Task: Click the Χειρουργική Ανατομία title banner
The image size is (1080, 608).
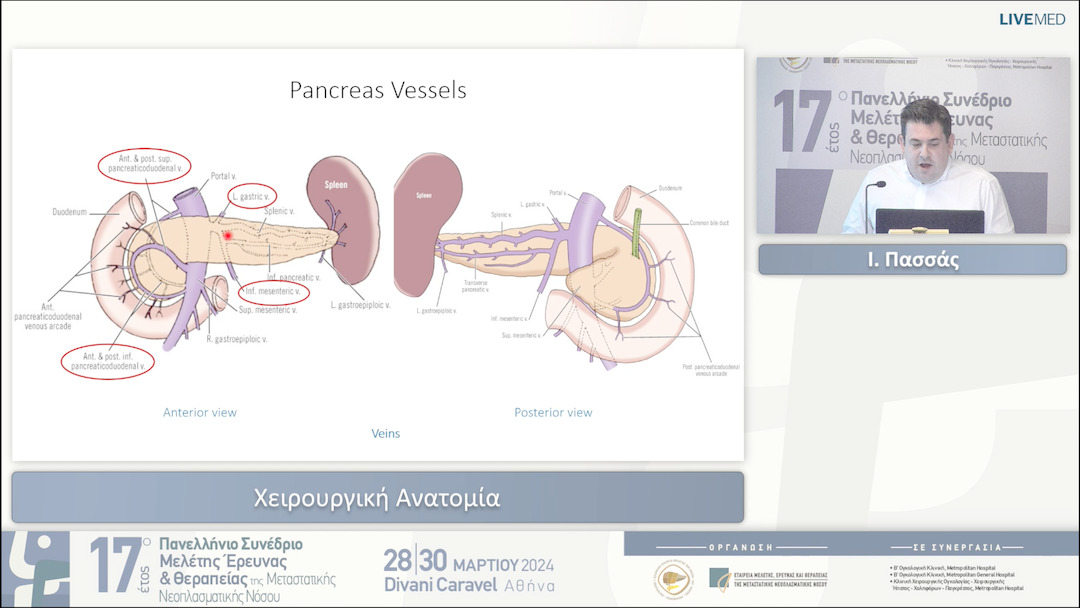Action: tap(377, 497)
